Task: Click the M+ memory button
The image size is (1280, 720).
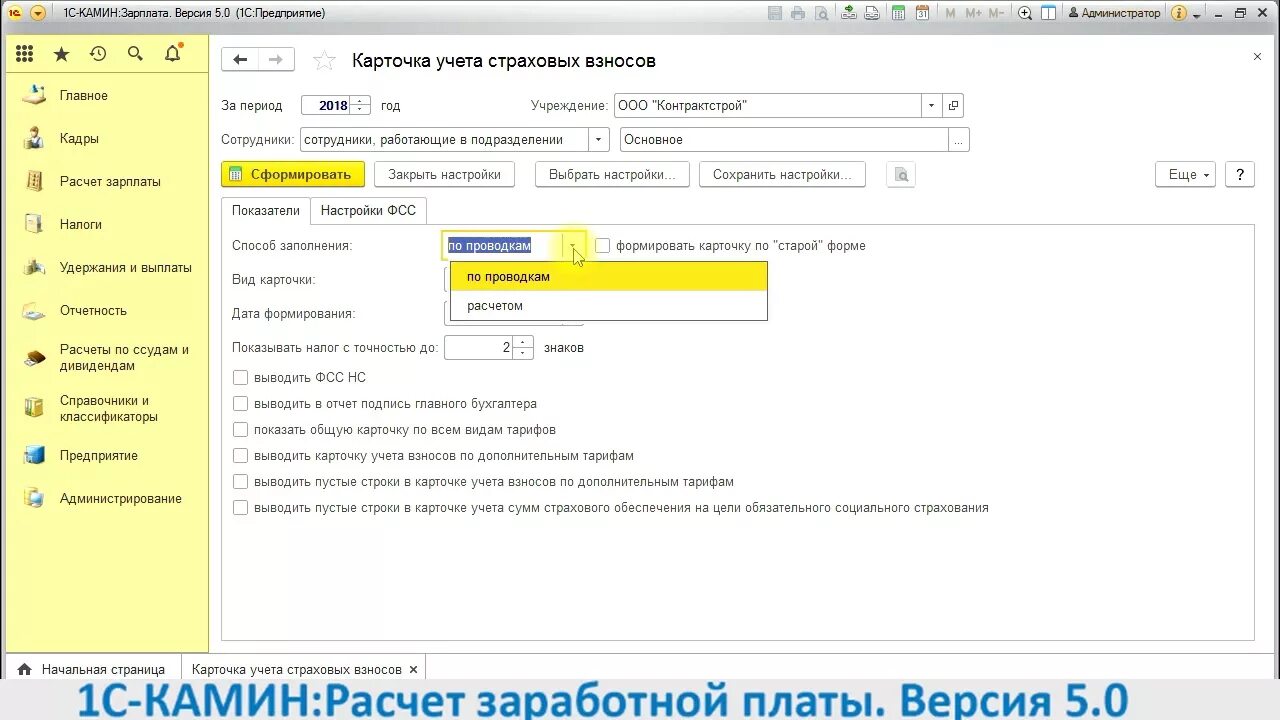Action: 973,13
